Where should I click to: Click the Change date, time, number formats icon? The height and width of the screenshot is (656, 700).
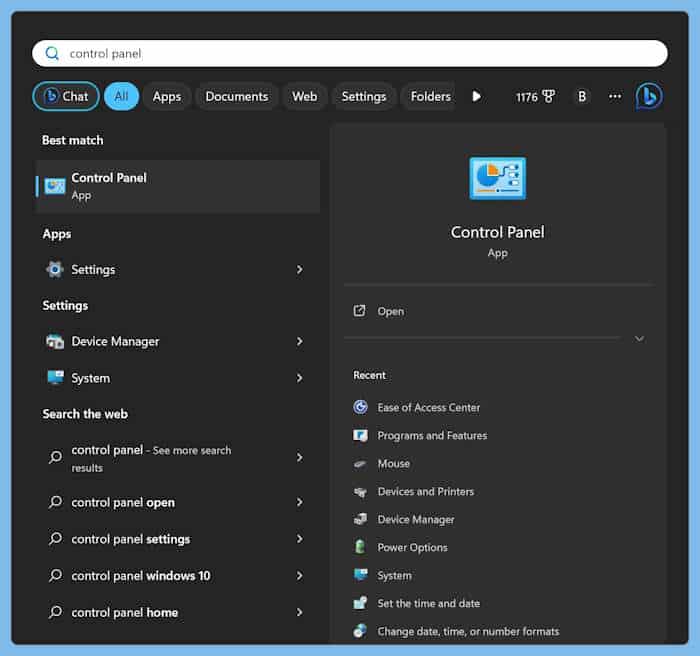click(x=360, y=631)
